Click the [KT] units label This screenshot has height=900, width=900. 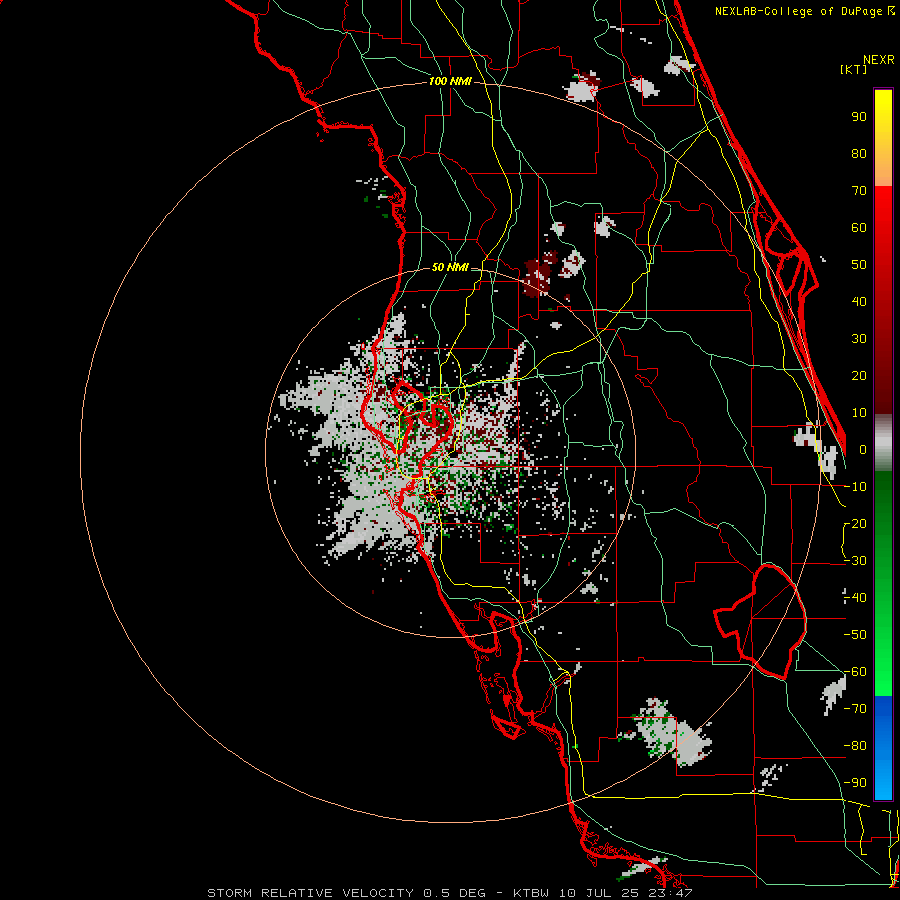click(x=853, y=69)
